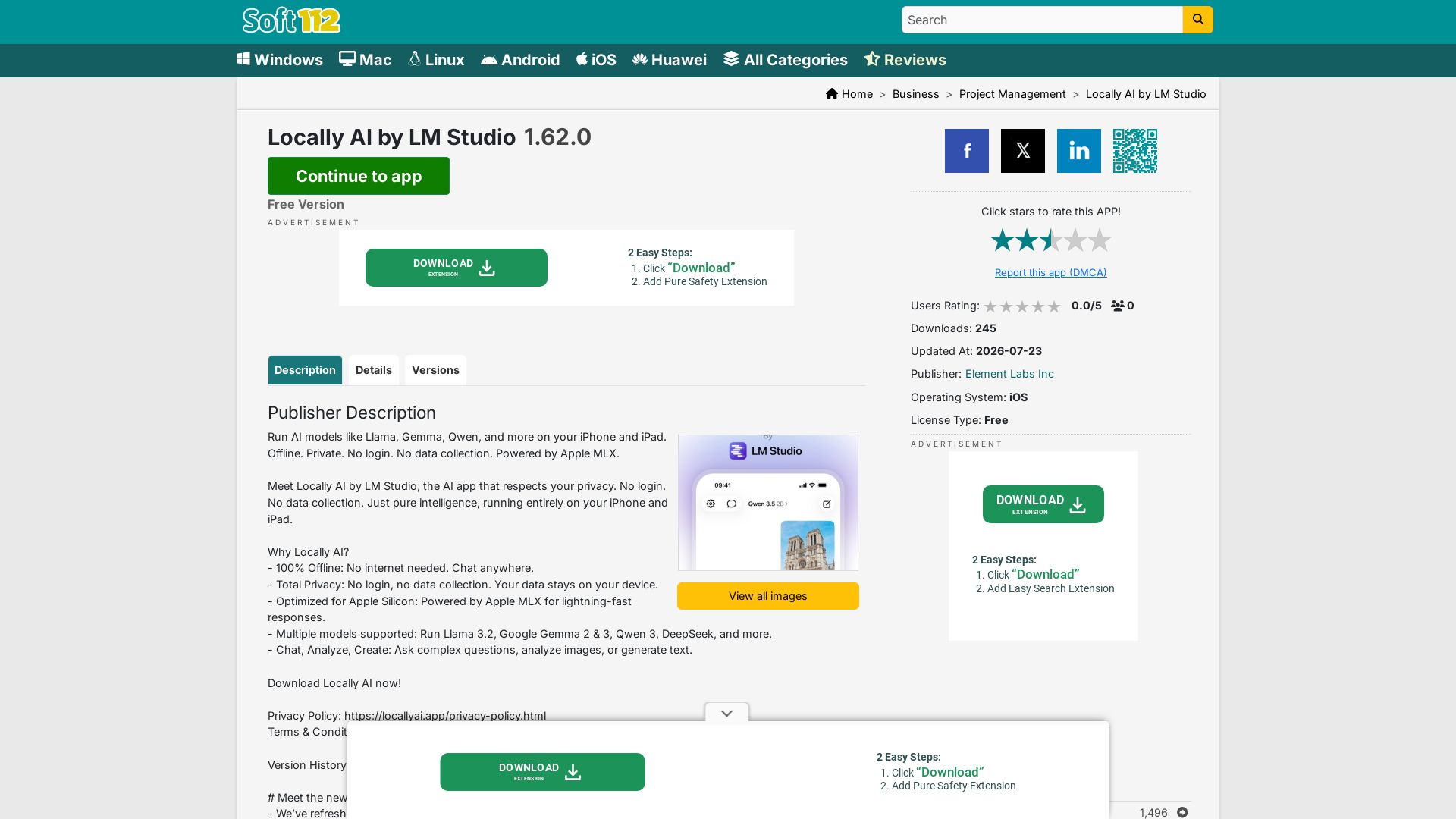Screen dimensions: 1456x819
Task: Click the Downloads: 245 entry
Action: (x=953, y=328)
